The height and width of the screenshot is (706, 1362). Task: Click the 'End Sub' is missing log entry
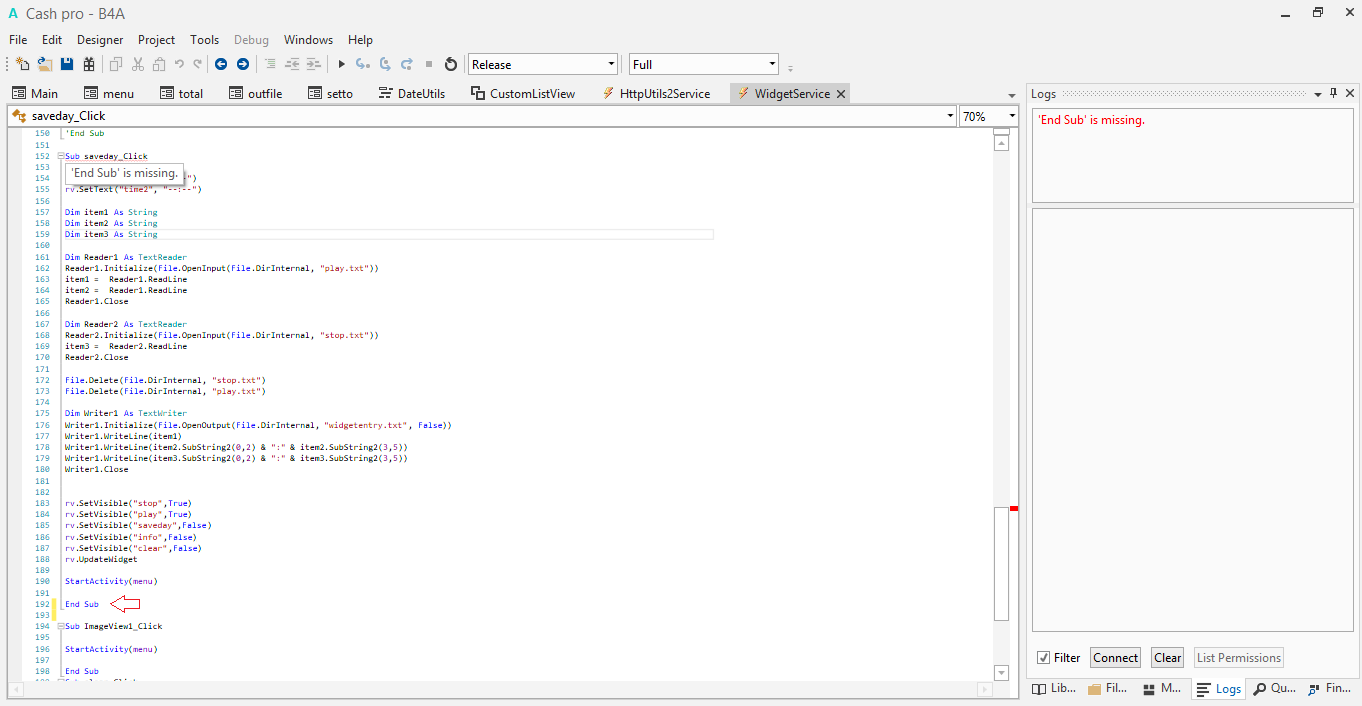click(1091, 120)
